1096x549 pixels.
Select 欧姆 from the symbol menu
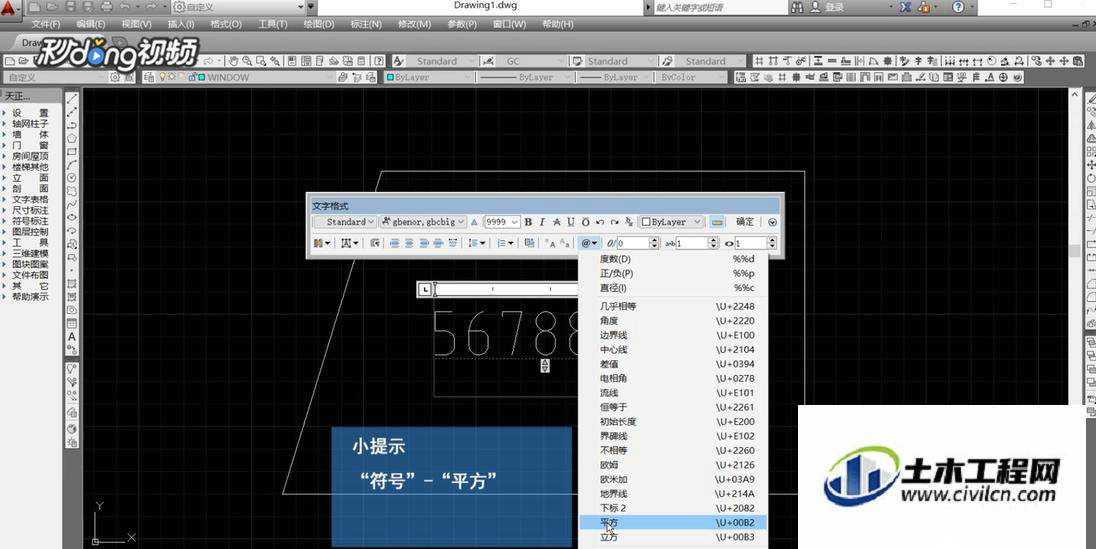coord(674,464)
